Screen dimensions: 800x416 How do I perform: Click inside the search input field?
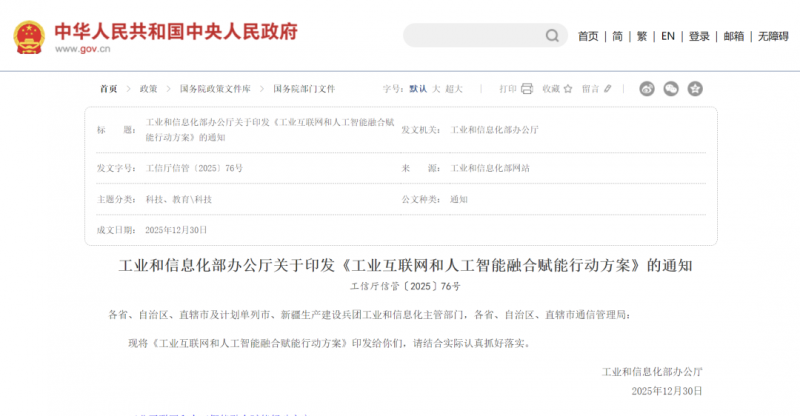point(472,36)
